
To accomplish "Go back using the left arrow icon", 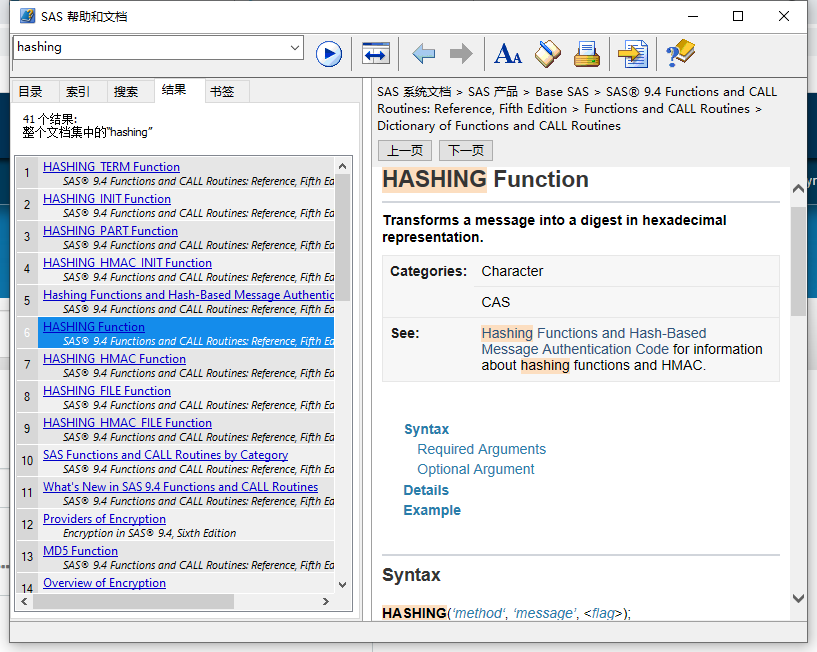I will point(424,54).
